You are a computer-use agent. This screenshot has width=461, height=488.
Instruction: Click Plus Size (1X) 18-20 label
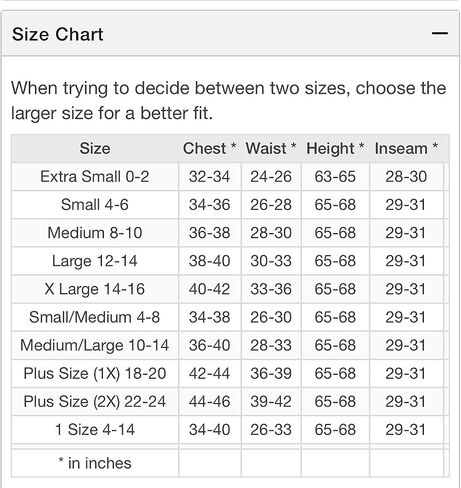tap(95, 373)
